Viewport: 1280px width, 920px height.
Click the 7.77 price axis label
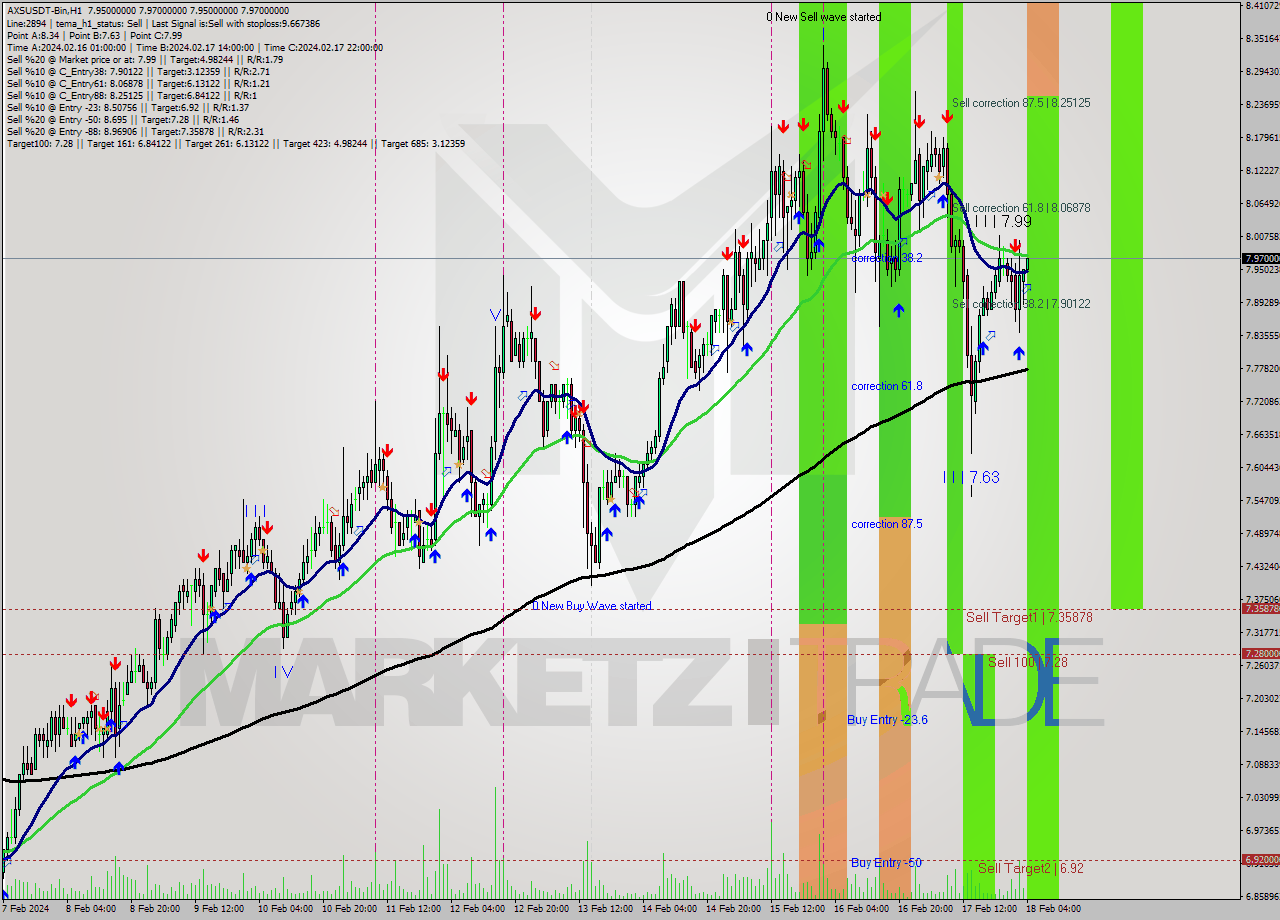tap(1262, 368)
